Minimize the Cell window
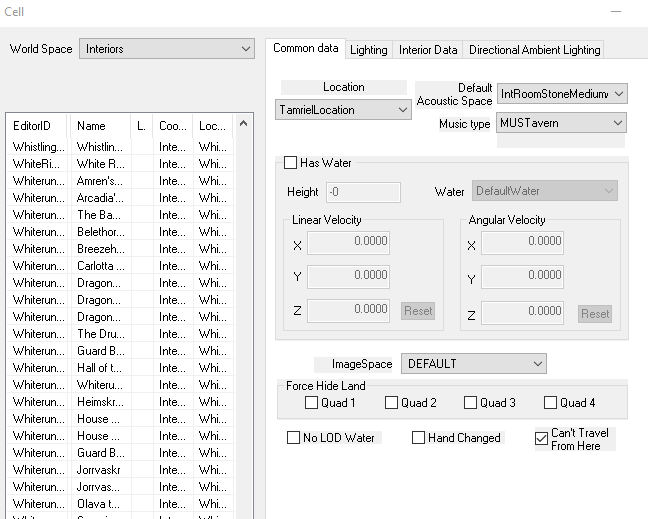648x519 pixels. 616,12
